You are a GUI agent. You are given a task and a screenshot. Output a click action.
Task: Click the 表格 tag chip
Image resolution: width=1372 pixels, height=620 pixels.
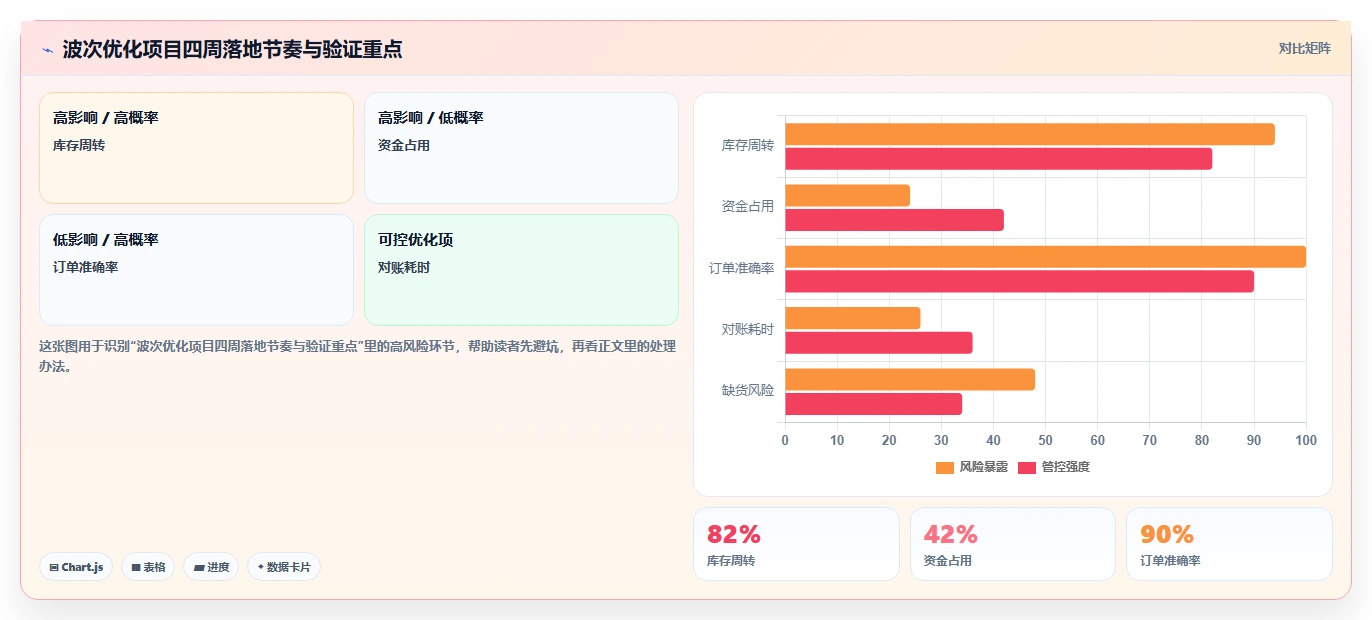[148, 567]
